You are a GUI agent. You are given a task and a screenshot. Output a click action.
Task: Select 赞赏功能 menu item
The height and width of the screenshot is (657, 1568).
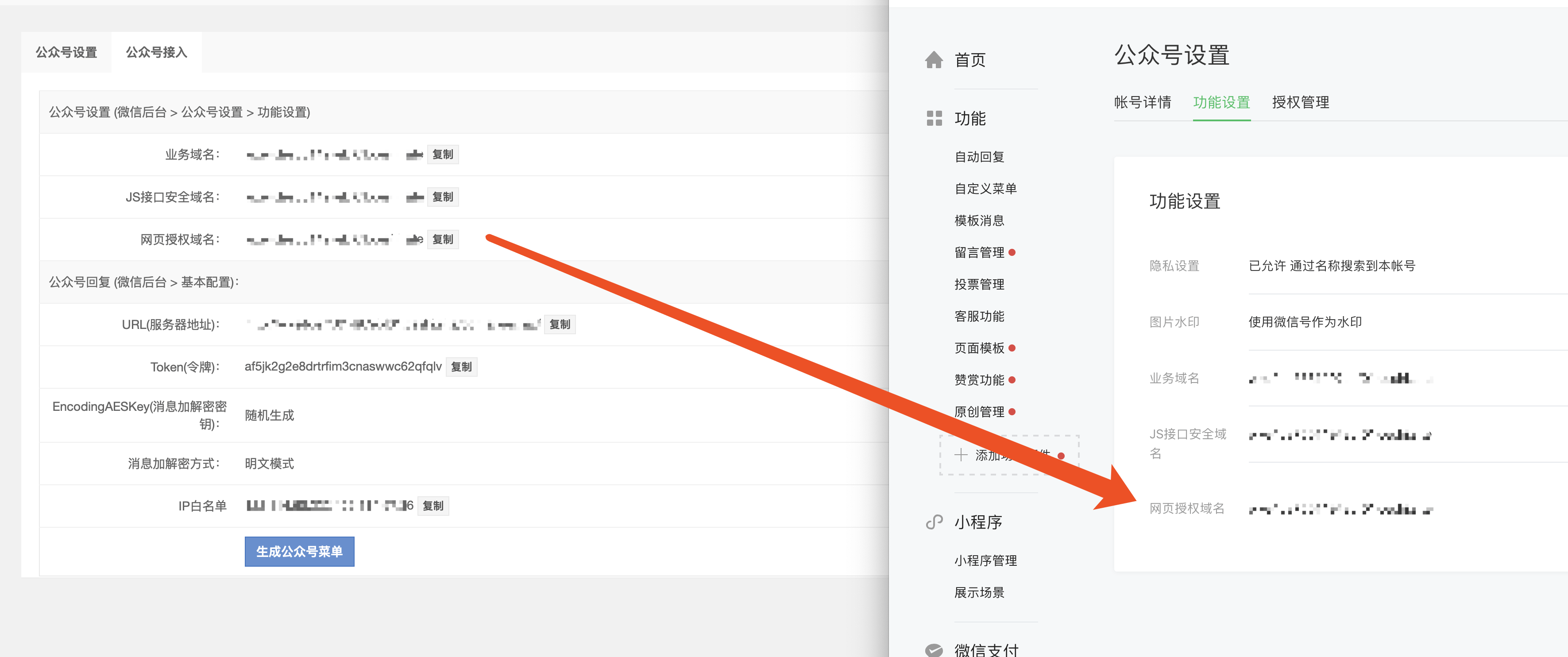980,379
